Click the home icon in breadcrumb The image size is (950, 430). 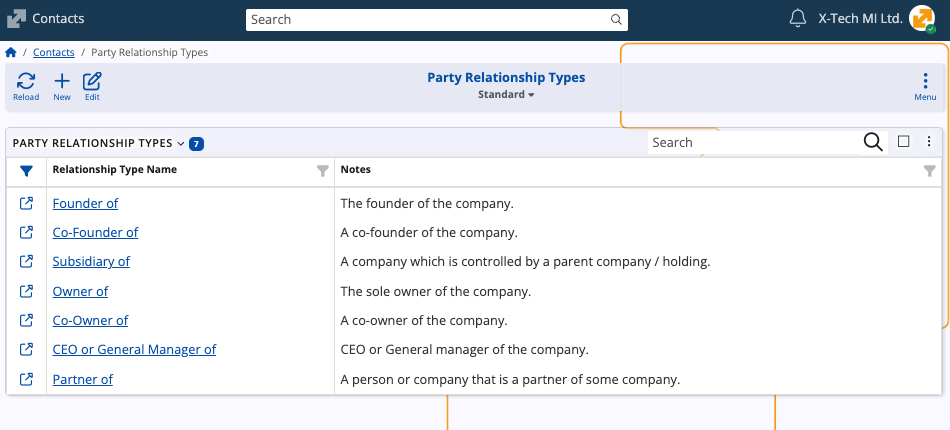tap(11, 52)
